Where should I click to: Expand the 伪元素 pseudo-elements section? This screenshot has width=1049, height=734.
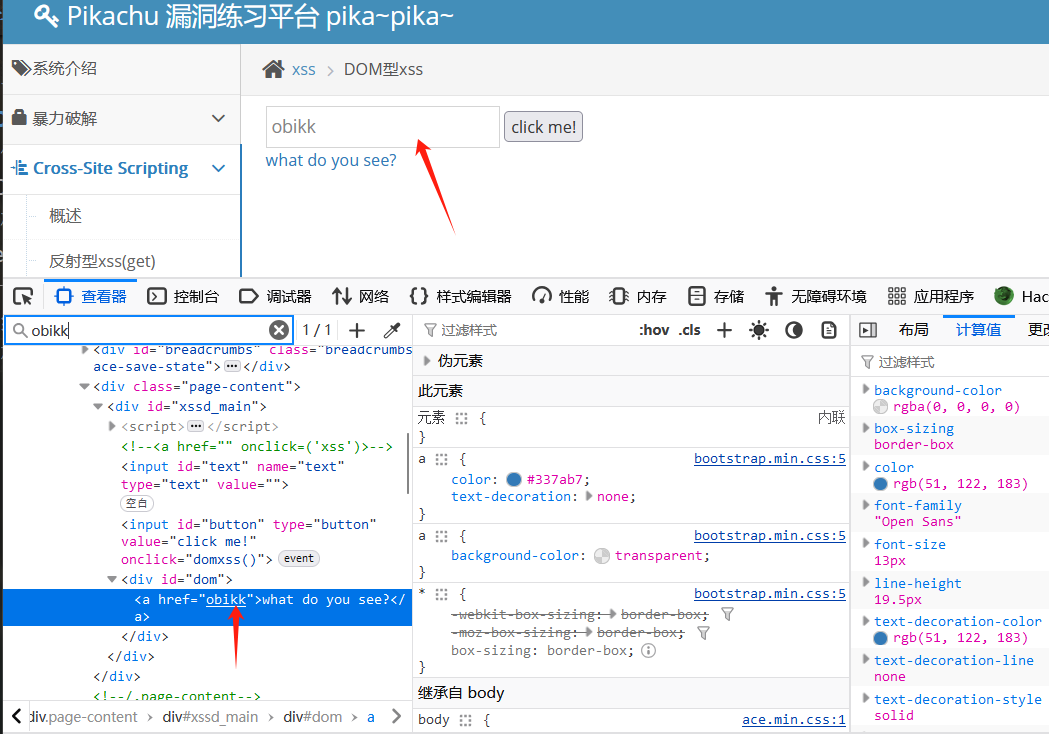pyautogui.click(x=427, y=361)
